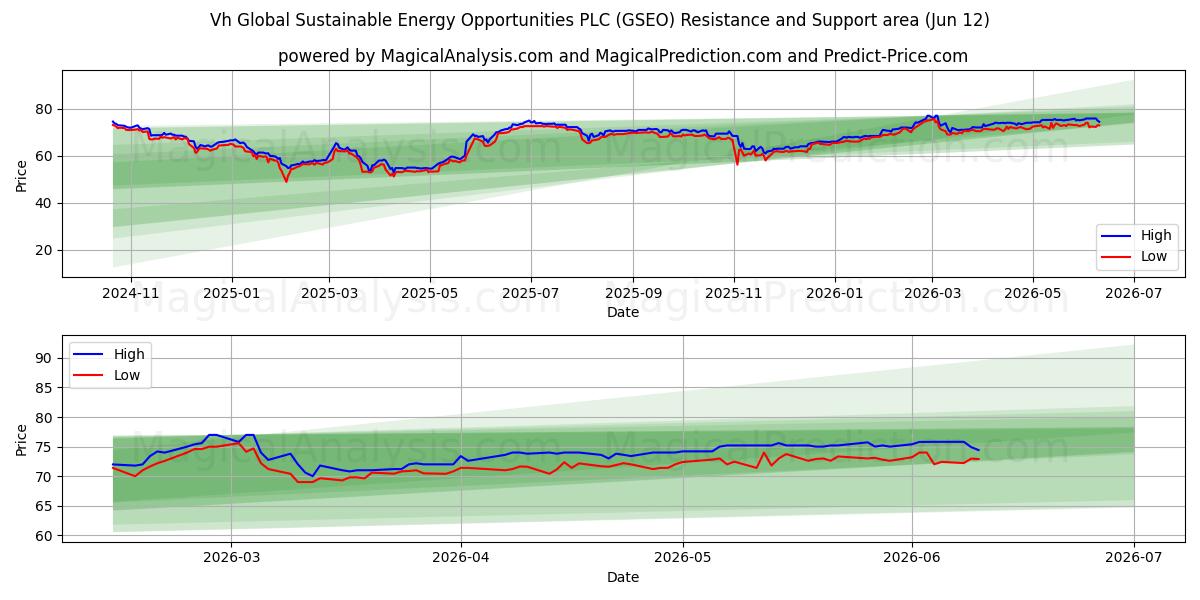Click the '2026-05' tick on bottom chart
This screenshot has width=1200, height=600.
click(x=683, y=558)
